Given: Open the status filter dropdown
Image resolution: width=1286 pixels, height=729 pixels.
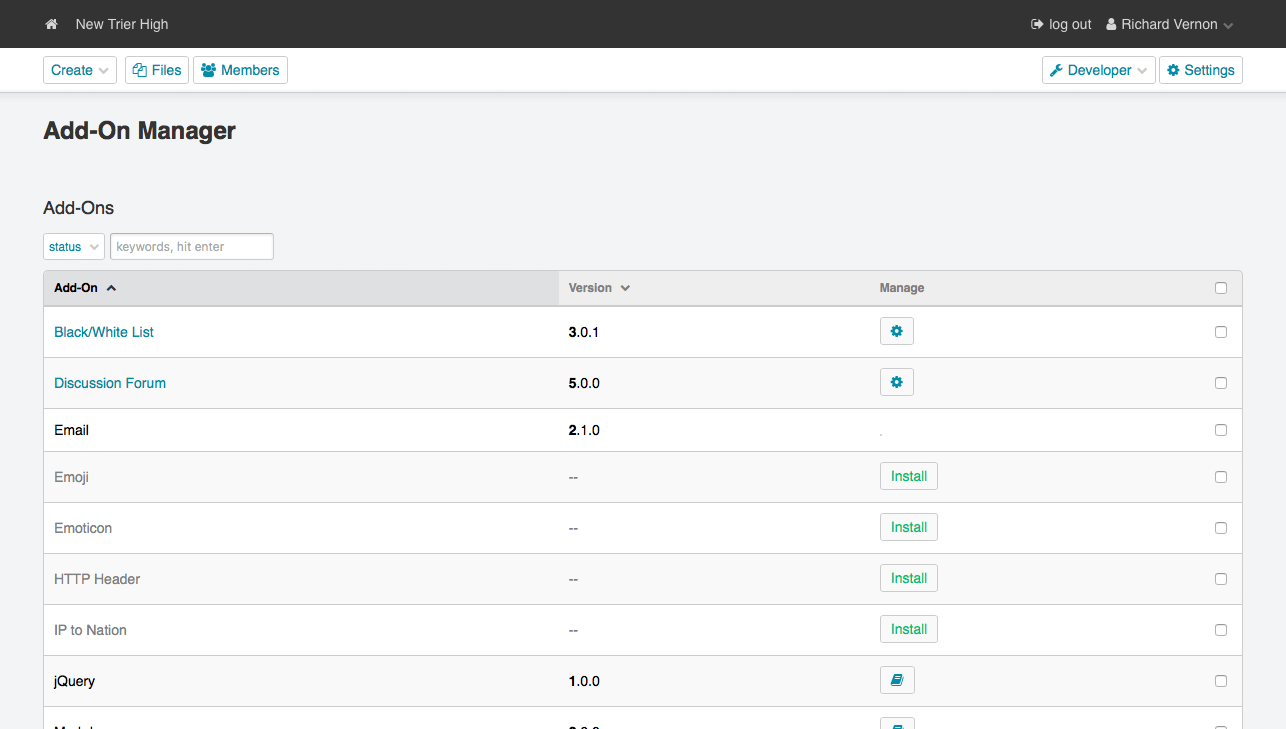Looking at the screenshot, I should pos(73,247).
